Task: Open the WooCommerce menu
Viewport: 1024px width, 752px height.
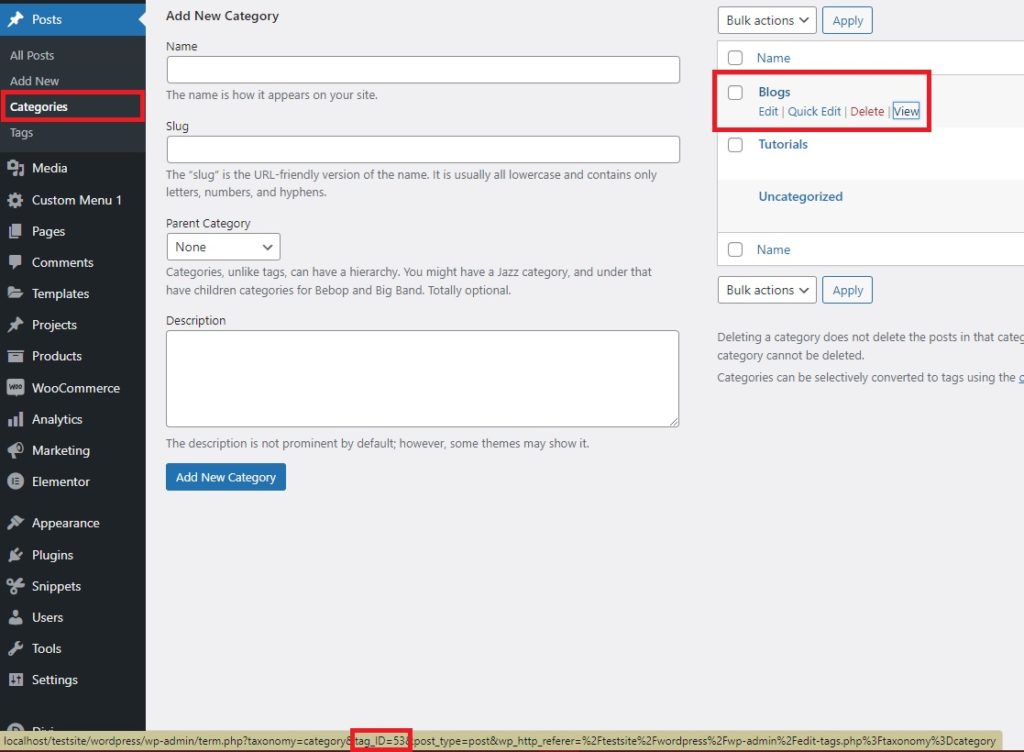Action: pos(76,388)
